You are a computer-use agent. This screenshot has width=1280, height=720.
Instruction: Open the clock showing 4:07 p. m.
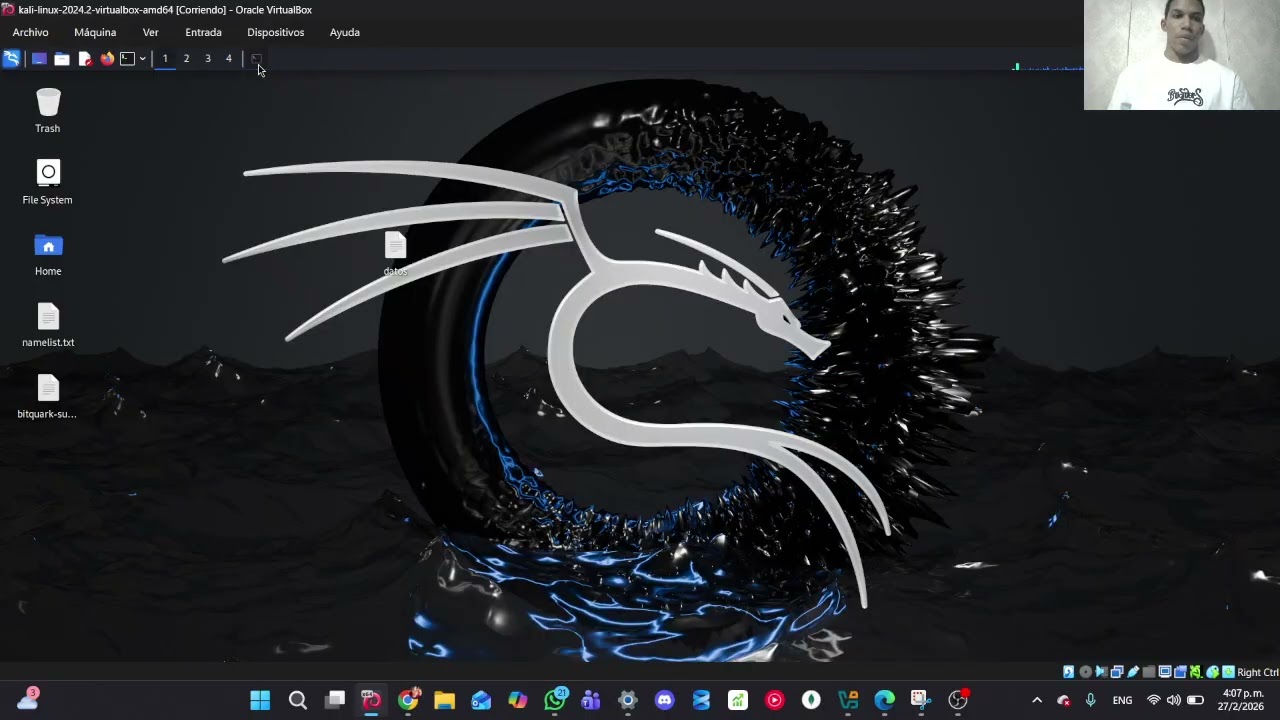click(1243, 700)
